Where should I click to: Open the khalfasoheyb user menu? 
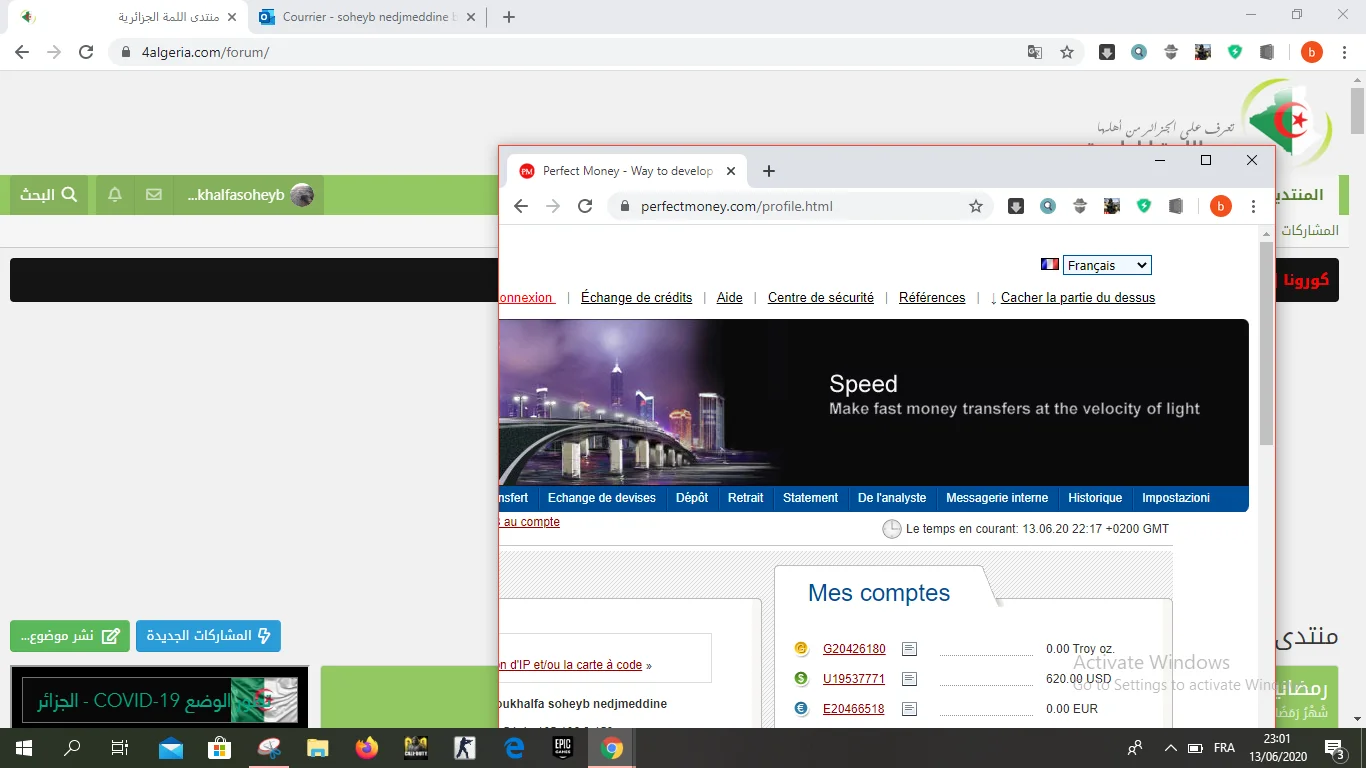click(x=250, y=195)
